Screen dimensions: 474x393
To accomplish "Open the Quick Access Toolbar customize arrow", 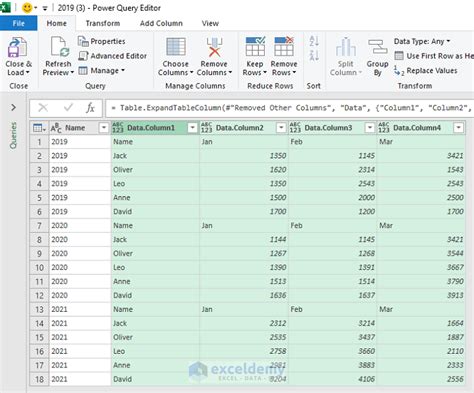I will click(45, 8).
